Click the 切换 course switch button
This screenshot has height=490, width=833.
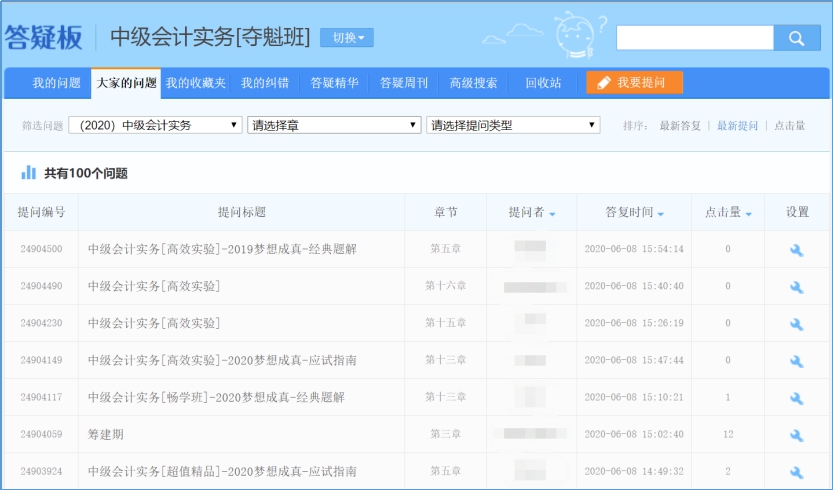[346, 38]
